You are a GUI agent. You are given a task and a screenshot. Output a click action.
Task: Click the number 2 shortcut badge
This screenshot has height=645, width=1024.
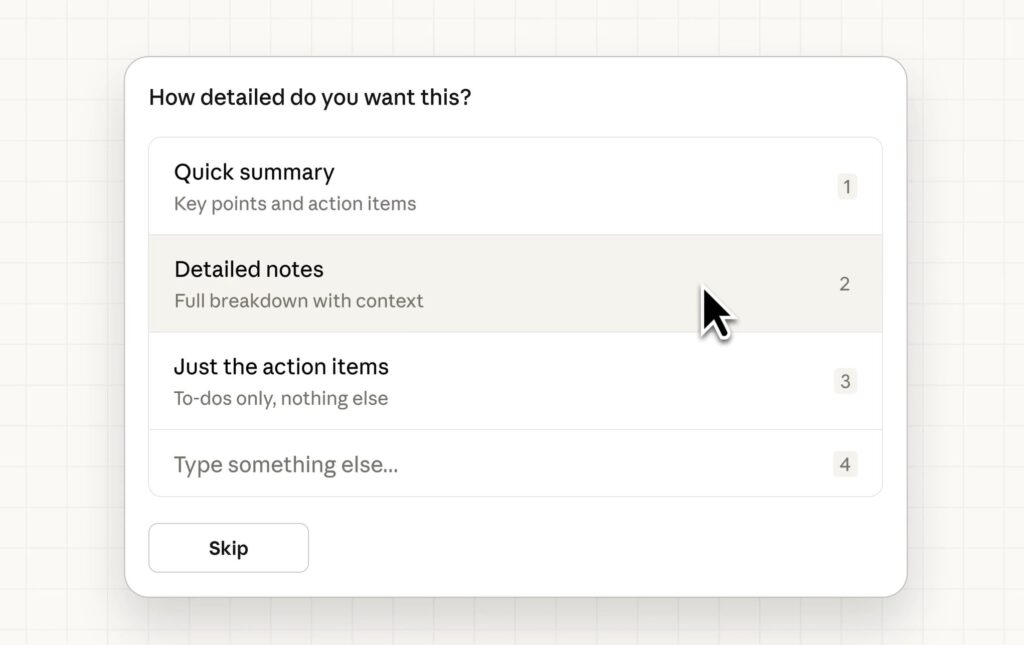(845, 284)
